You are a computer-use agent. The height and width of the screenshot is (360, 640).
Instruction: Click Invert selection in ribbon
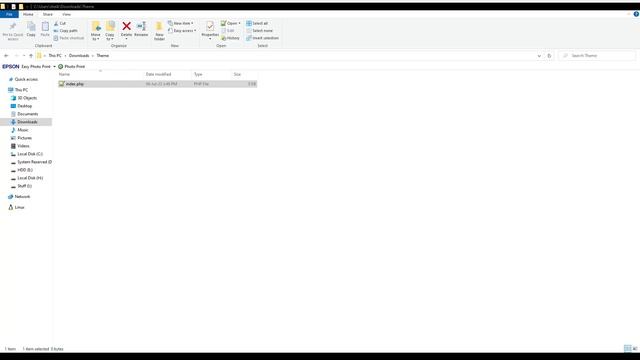coord(262,38)
